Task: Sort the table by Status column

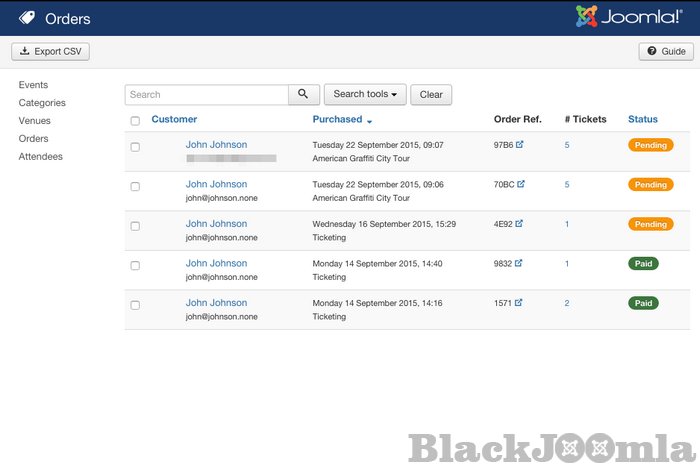Action: click(x=643, y=120)
